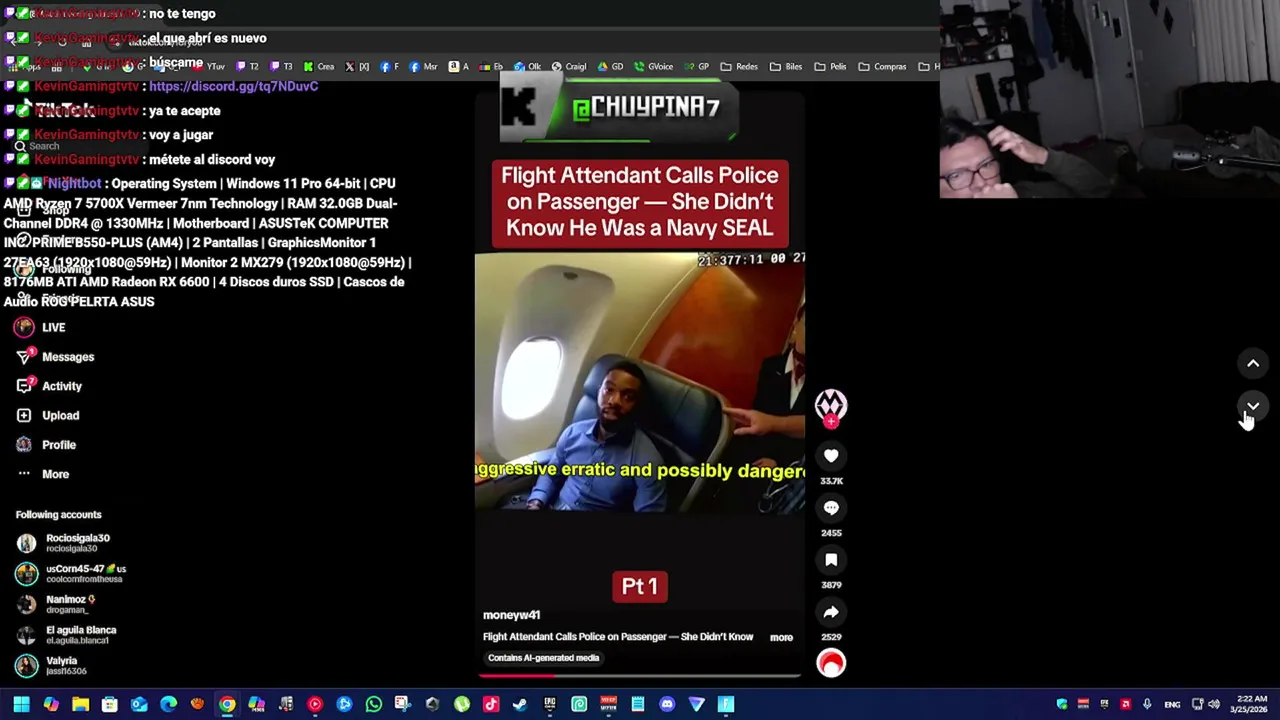Image resolution: width=1280 pixels, height=720 pixels.
Task: Open the Msr Facebook bookmark
Action: [x=423, y=67]
